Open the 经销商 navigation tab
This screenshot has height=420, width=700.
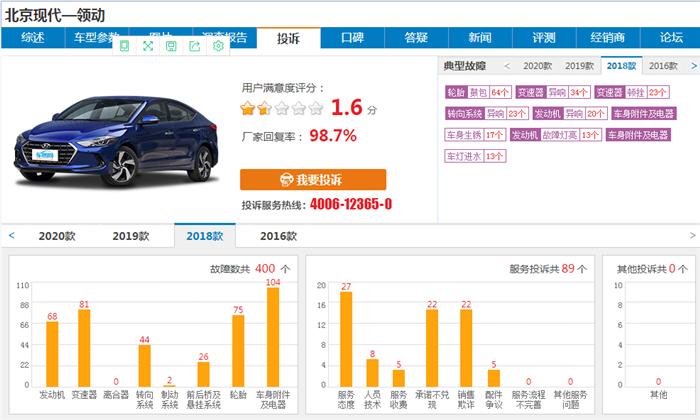pos(608,37)
